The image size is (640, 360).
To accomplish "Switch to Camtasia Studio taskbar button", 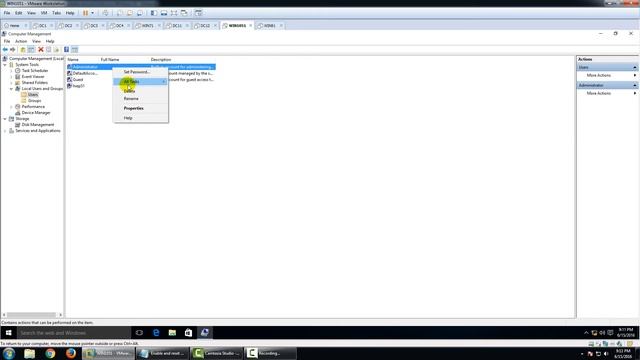I will pos(217,353).
